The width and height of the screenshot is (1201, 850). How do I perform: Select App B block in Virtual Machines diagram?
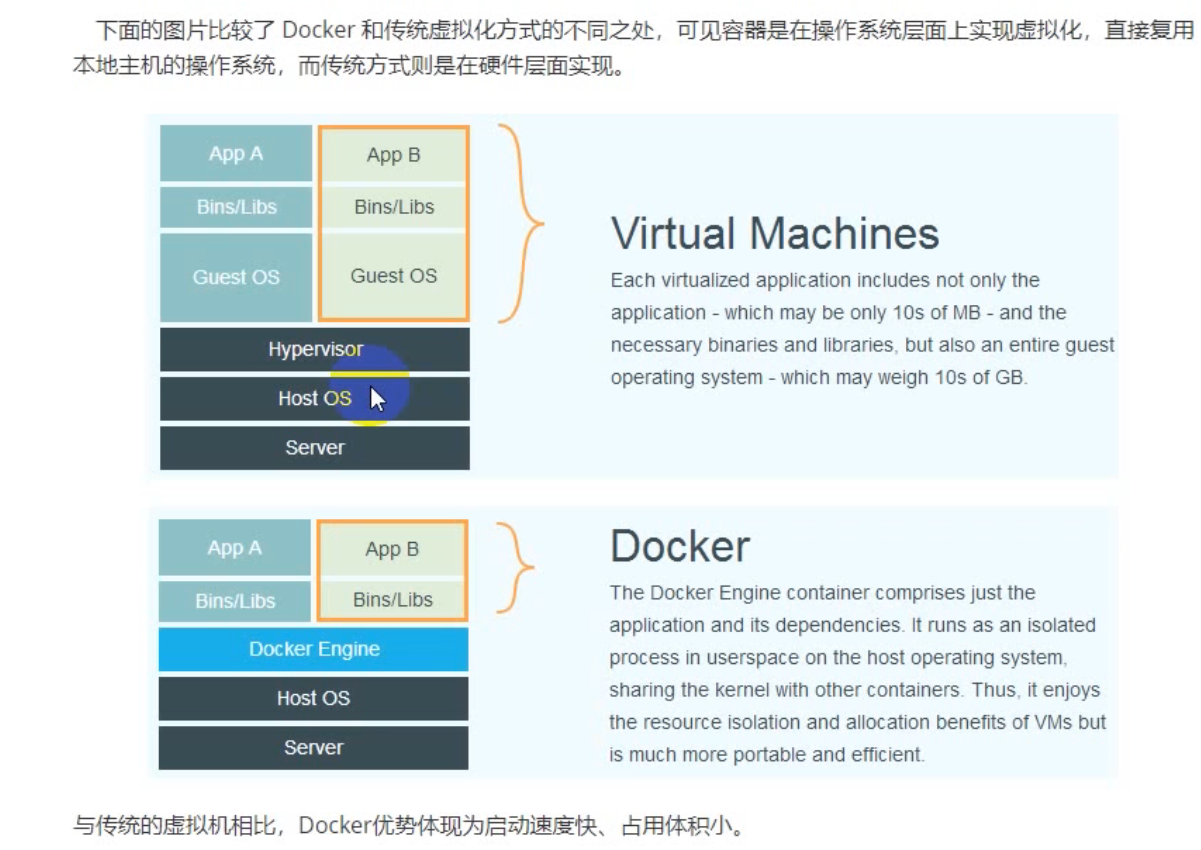pyautogui.click(x=393, y=155)
